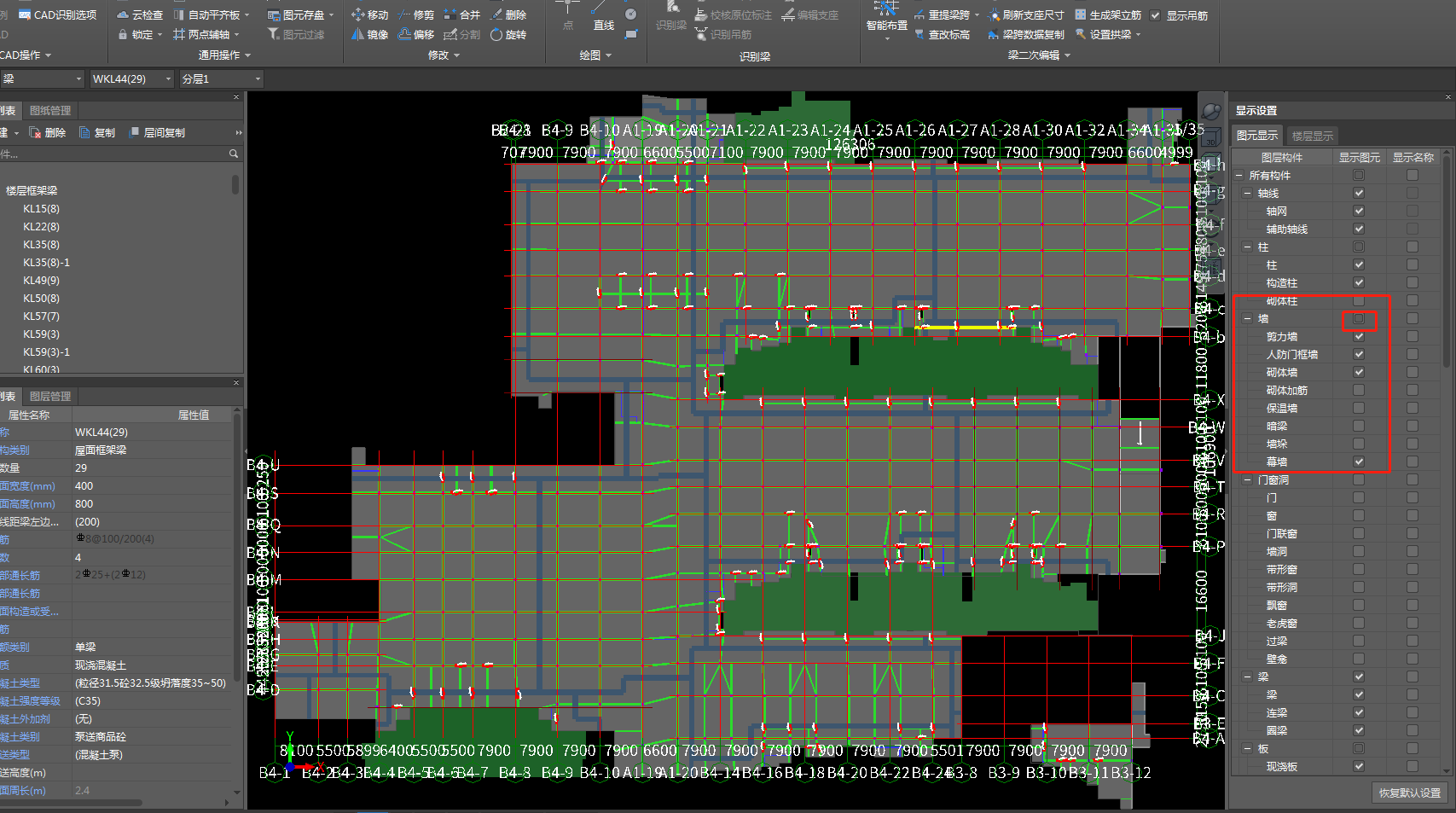Collapse the 墙 tree node
1456x813 pixels.
point(1248,319)
